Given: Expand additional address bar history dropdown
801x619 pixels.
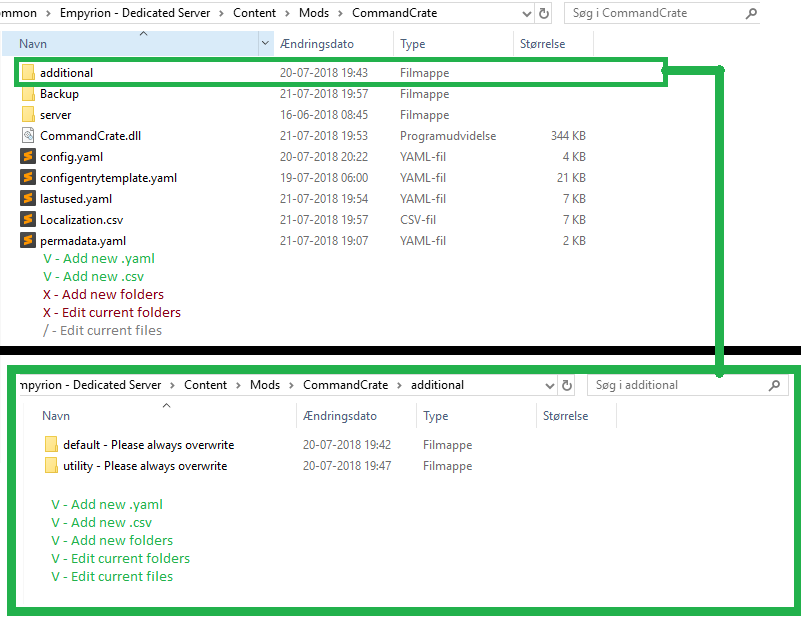Looking at the screenshot, I should pyautogui.click(x=550, y=386).
